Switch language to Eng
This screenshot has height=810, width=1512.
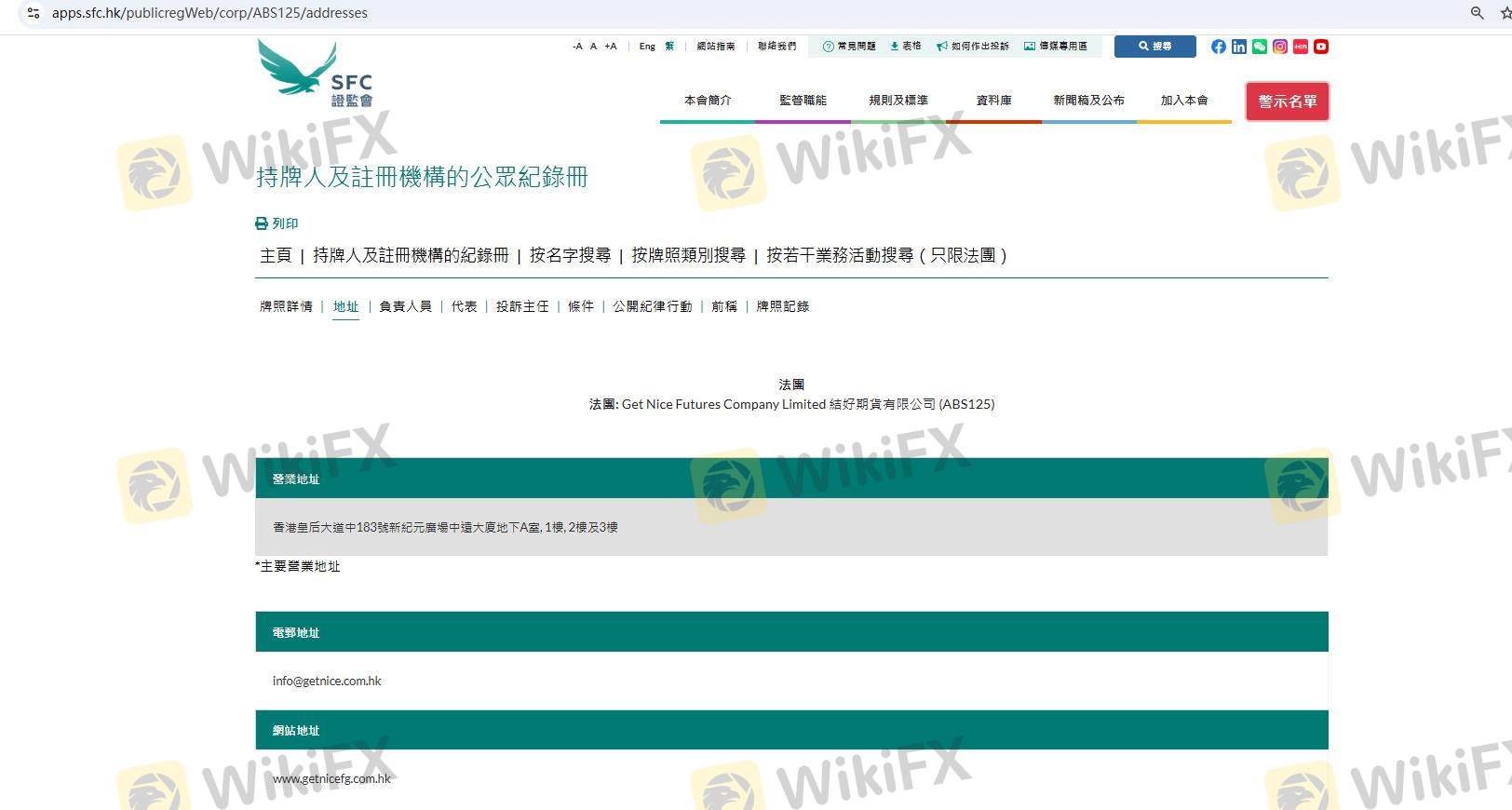[647, 47]
